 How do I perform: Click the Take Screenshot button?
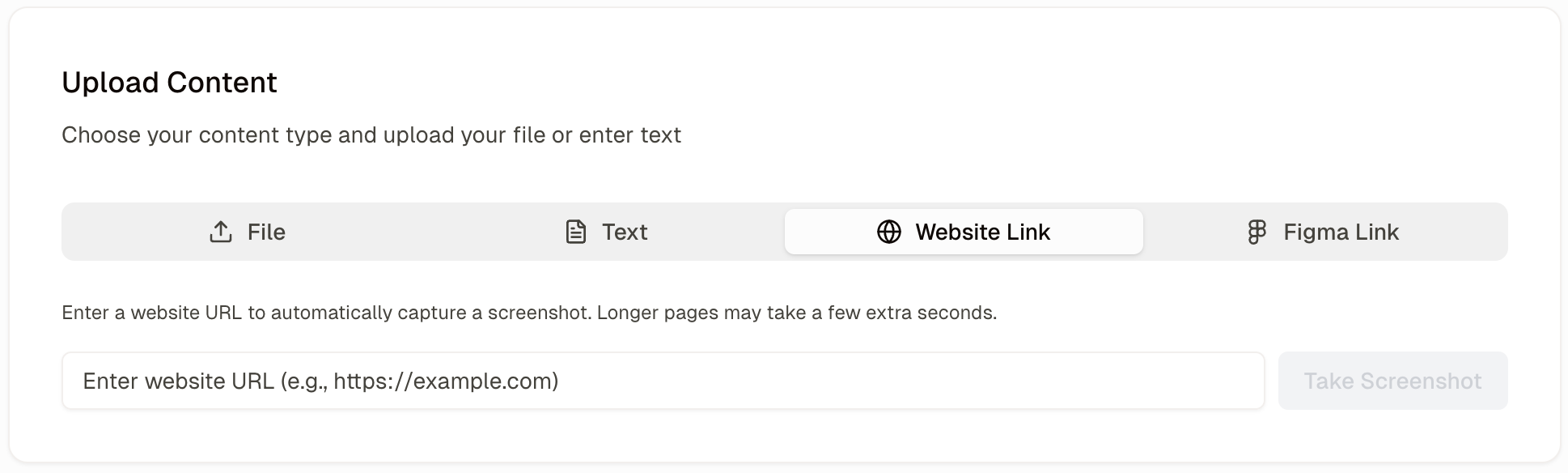(1392, 381)
